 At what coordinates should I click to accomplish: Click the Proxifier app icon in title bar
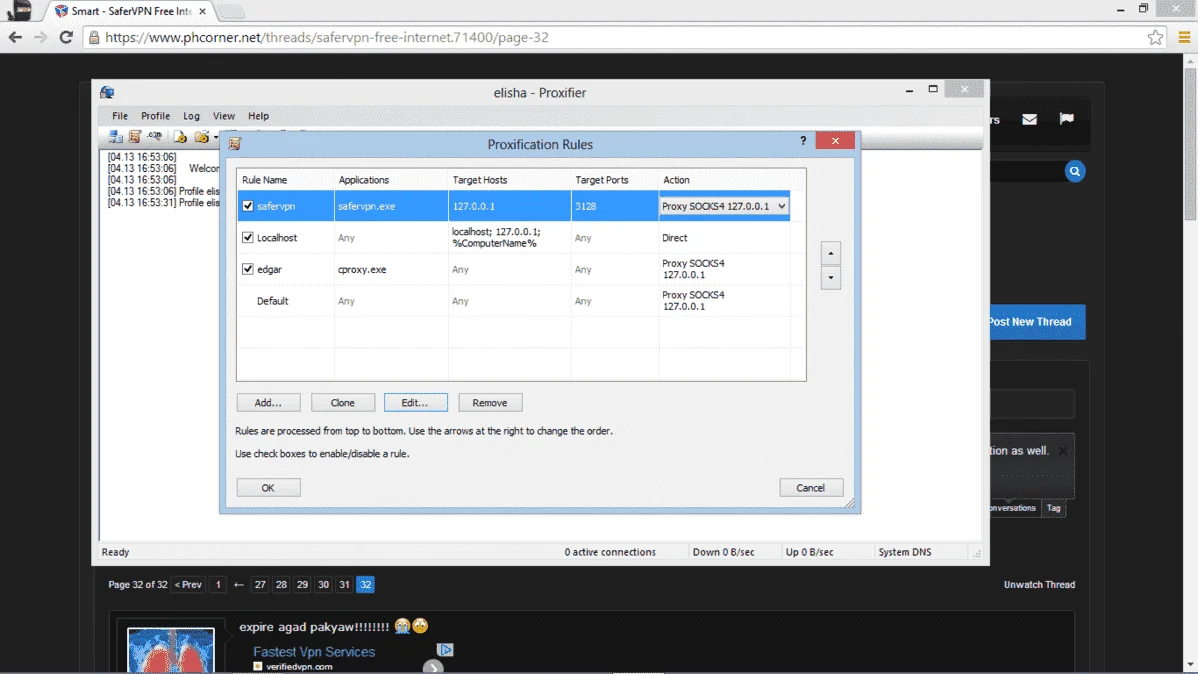pos(107,92)
